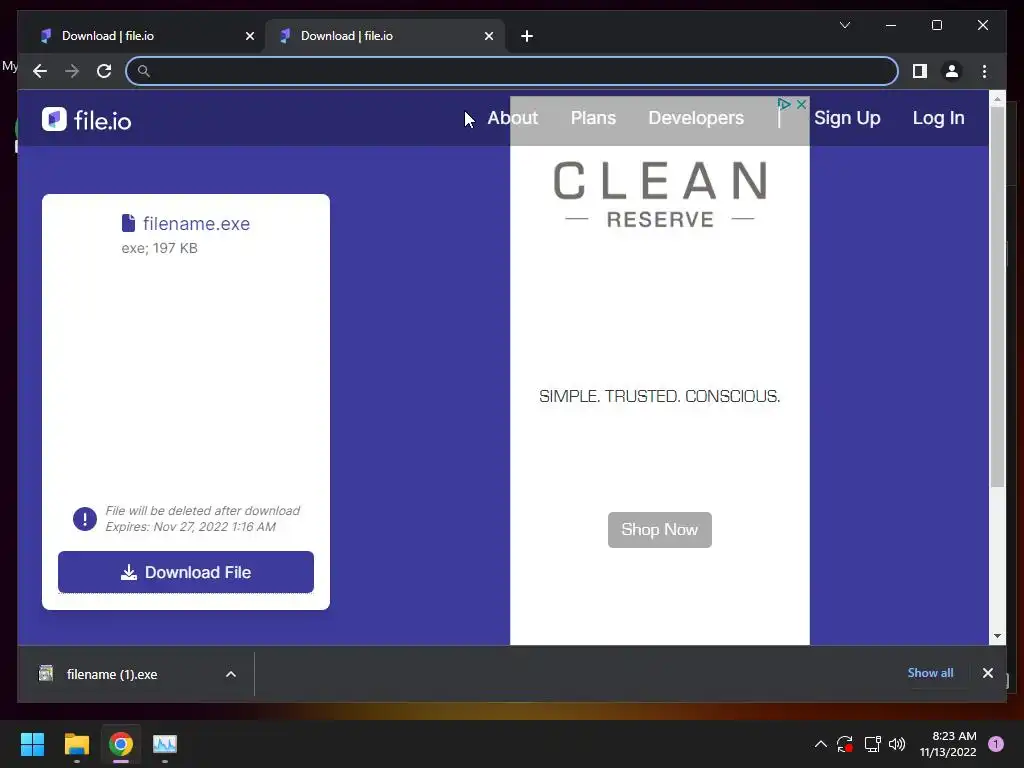Click Show all downloads
Screen dimensions: 1024x768
click(x=930, y=673)
